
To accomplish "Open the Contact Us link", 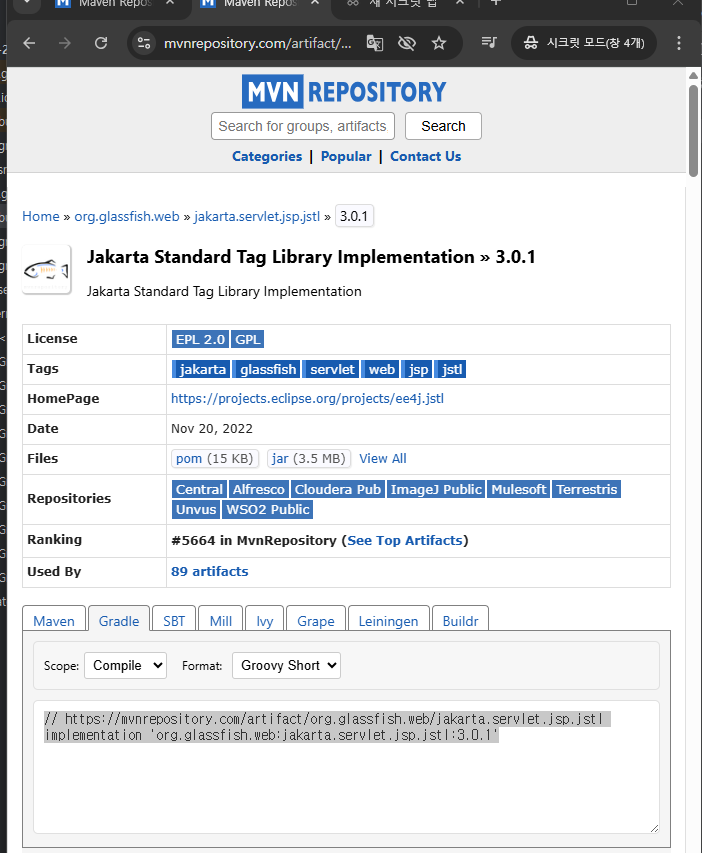I will (x=426, y=157).
